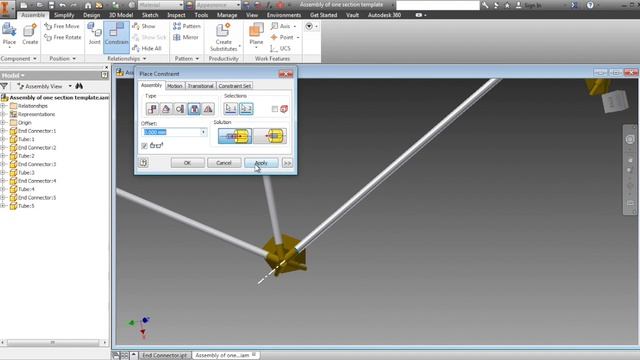Viewport: 640px width, 360px height.
Task: Click the Pattern tool
Action: tap(187, 26)
